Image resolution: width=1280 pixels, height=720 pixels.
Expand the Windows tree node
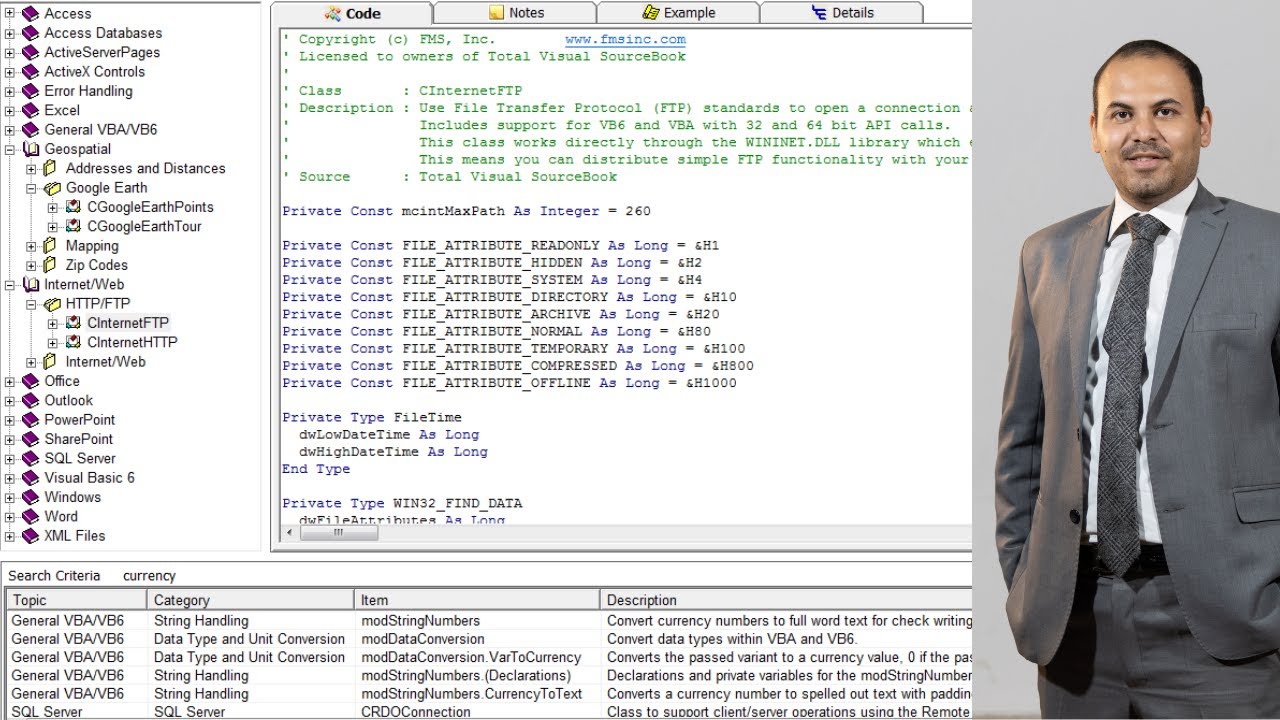pyautogui.click(x=10, y=497)
